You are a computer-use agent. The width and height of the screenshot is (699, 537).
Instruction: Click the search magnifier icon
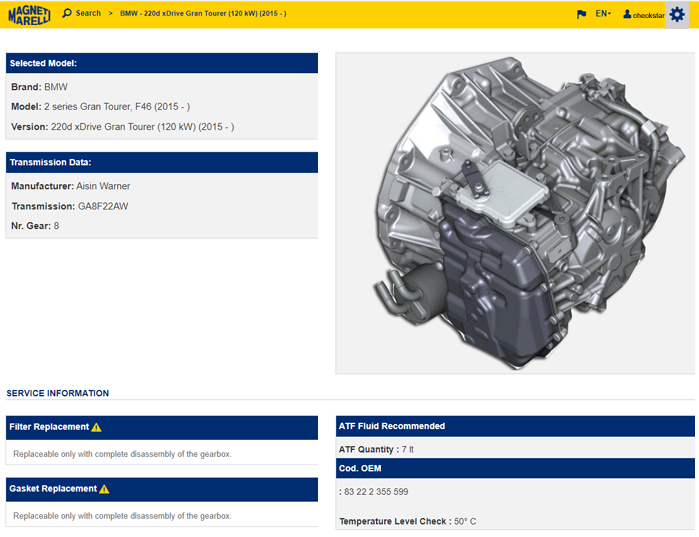pyautogui.click(x=67, y=13)
